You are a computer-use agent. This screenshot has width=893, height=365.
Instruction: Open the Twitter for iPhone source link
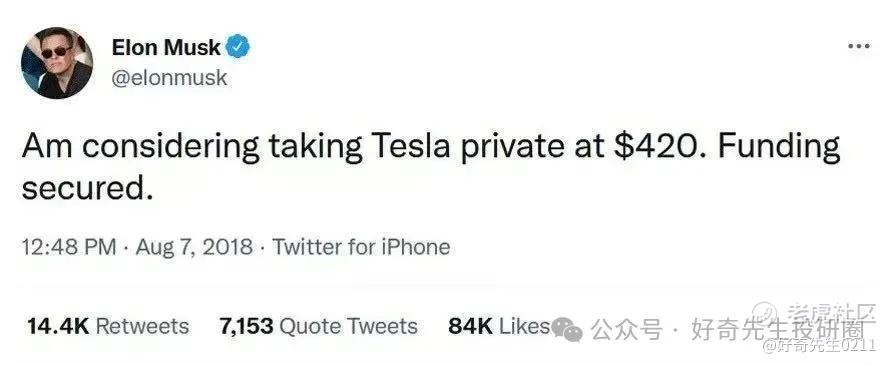[x=361, y=247]
